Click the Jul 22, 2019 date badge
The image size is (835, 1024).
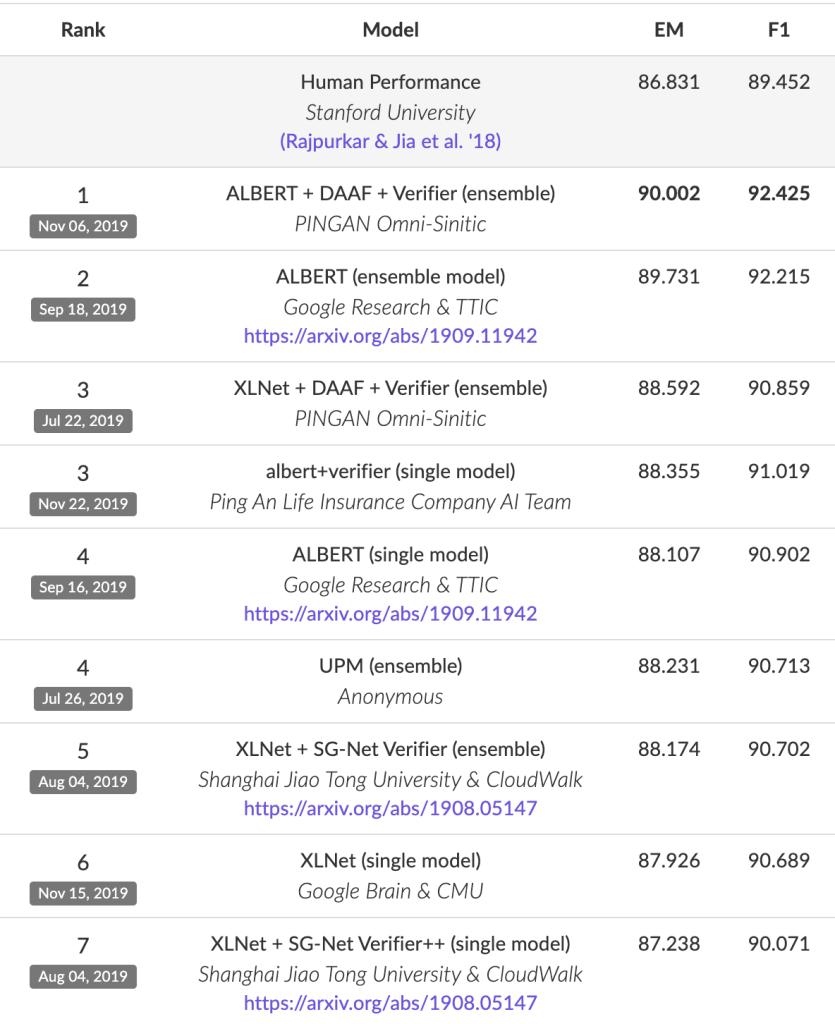[83, 421]
